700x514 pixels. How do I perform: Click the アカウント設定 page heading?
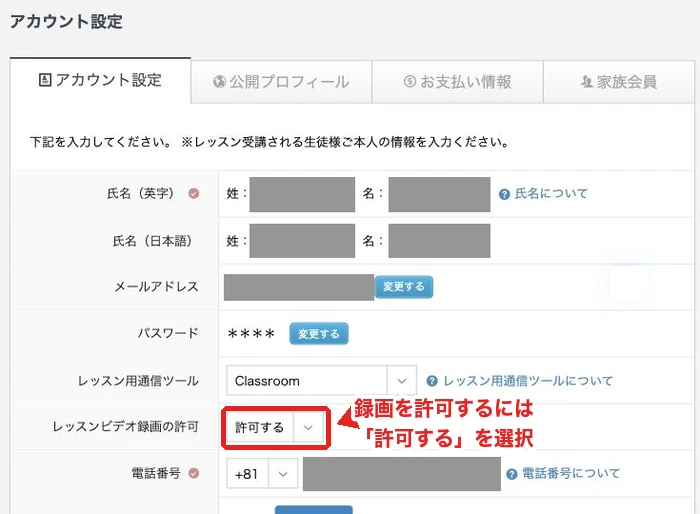pos(67,21)
